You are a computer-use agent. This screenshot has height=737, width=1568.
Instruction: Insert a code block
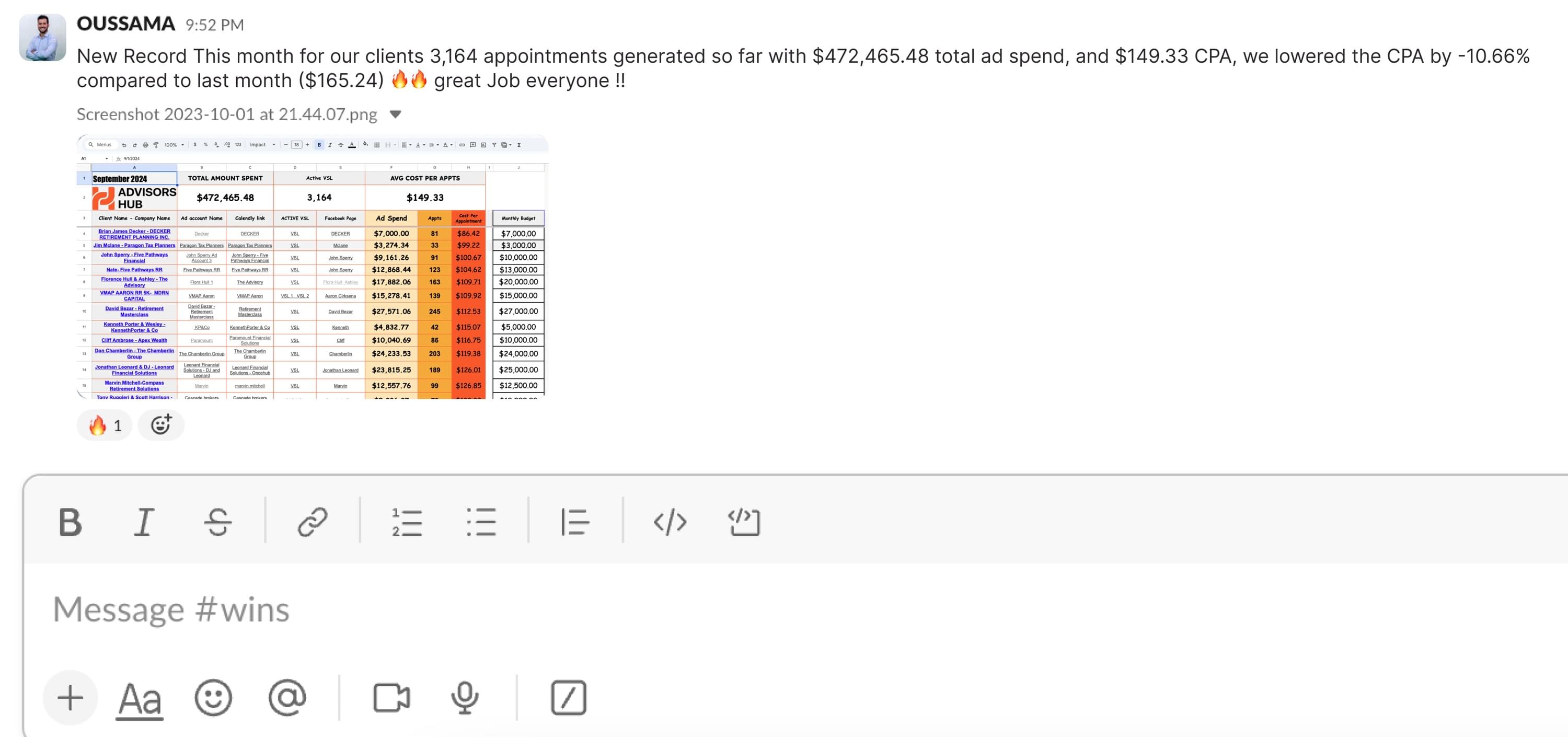point(744,522)
